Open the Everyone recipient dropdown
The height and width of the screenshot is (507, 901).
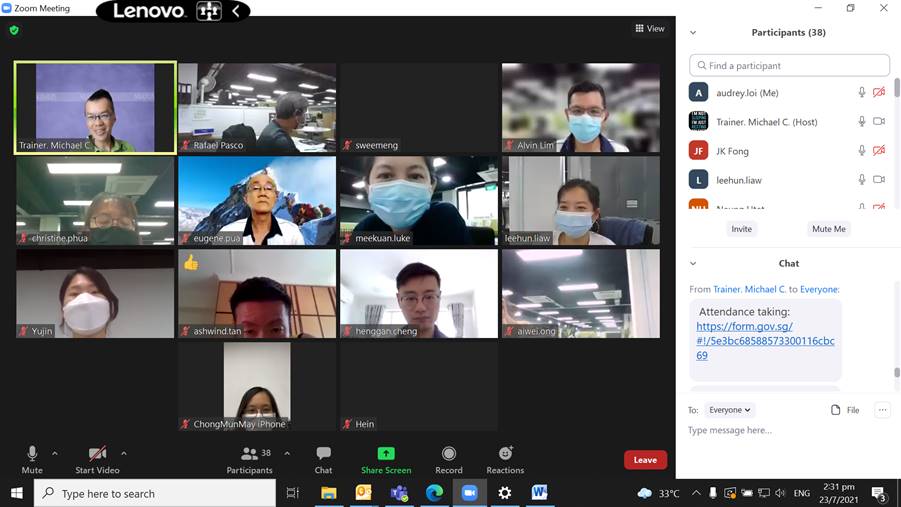pos(729,410)
